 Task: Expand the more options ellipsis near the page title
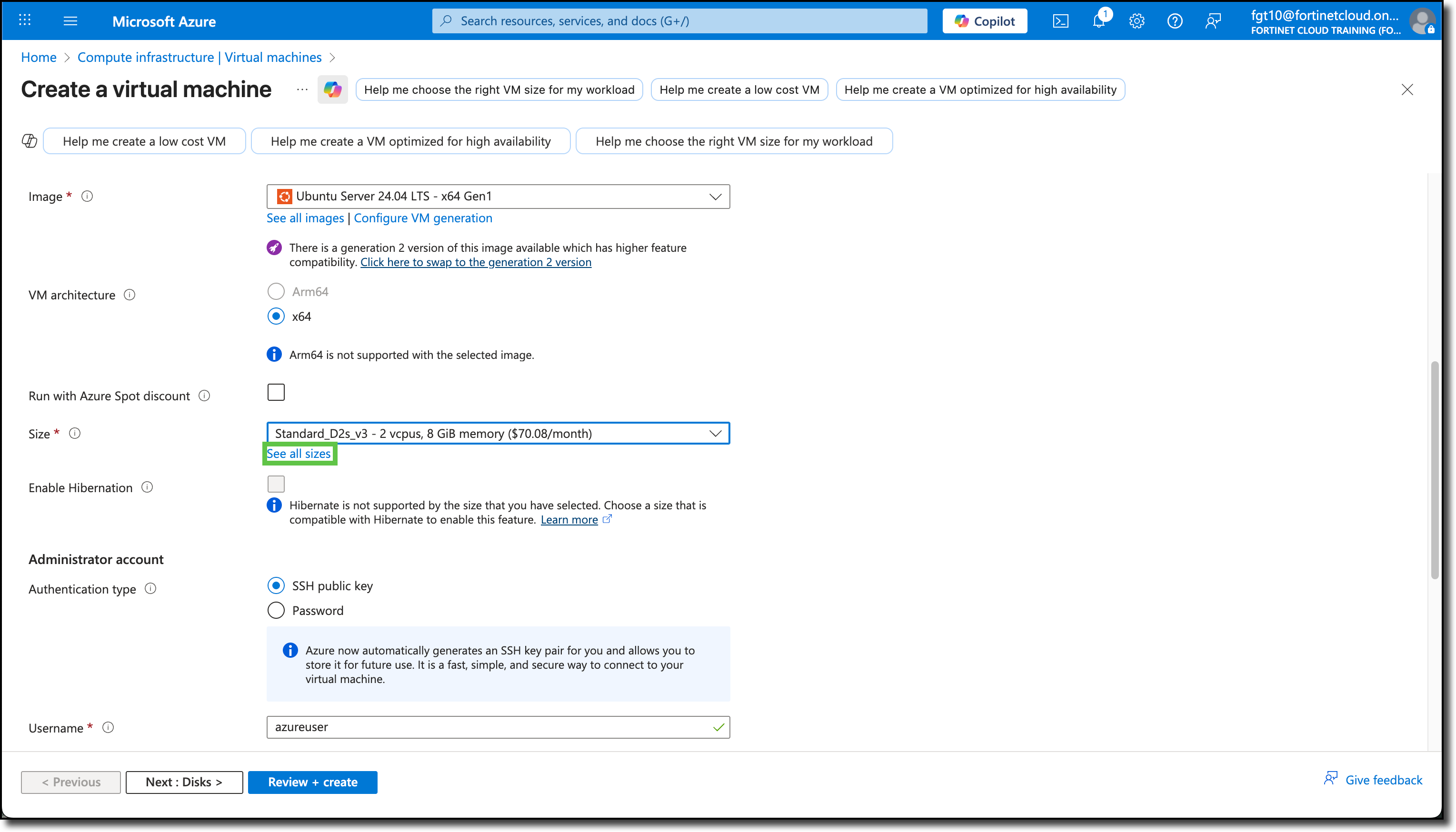(302, 89)
